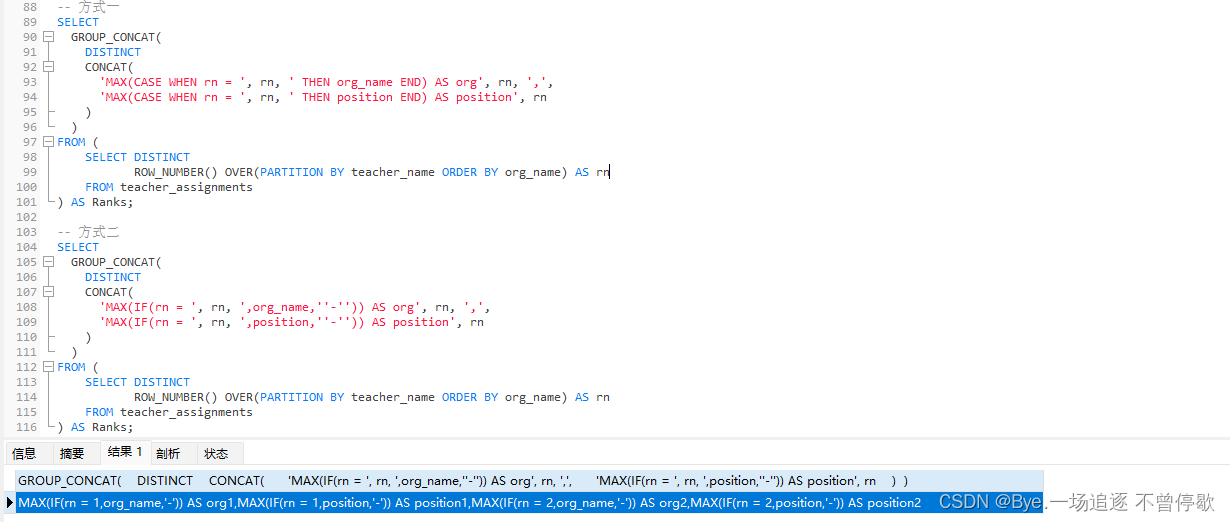Collapse the GROUP_CONCAT block on line 90
1230x522 pixels.
tap(48, 37)
